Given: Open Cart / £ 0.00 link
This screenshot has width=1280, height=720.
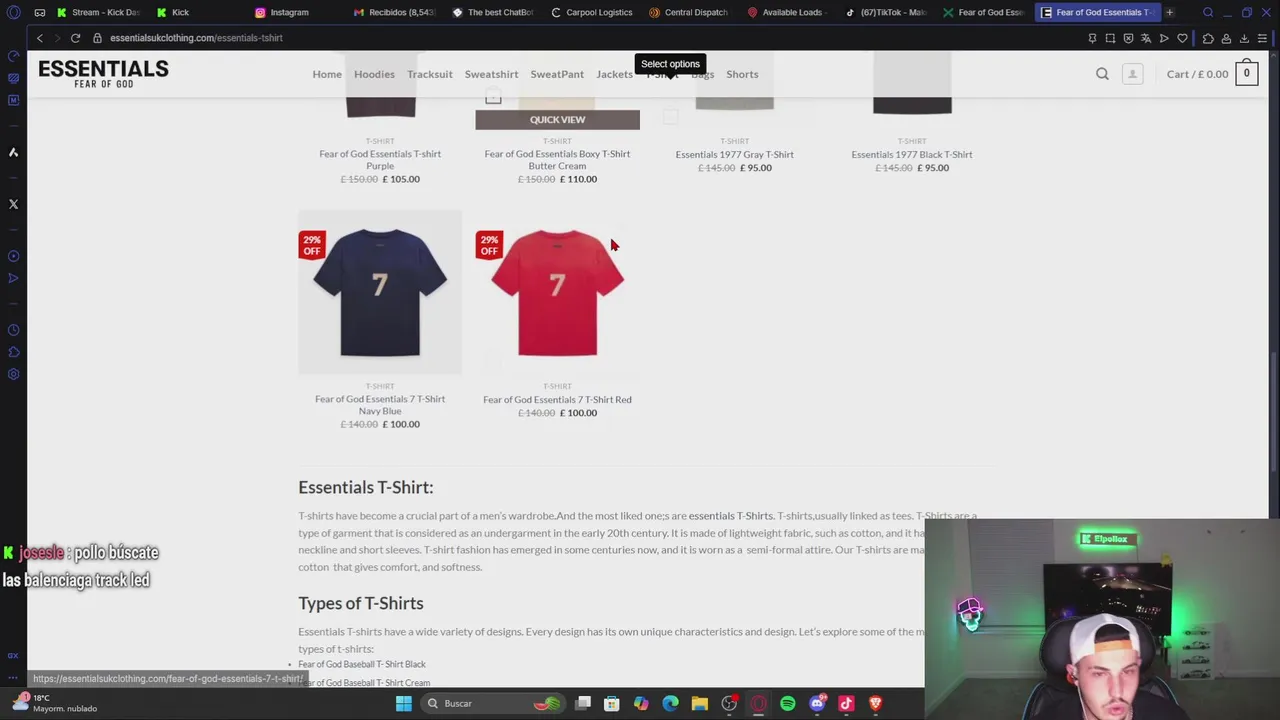Looking at the screenshot, I should pyautogui.click(x=1197, y=74).
